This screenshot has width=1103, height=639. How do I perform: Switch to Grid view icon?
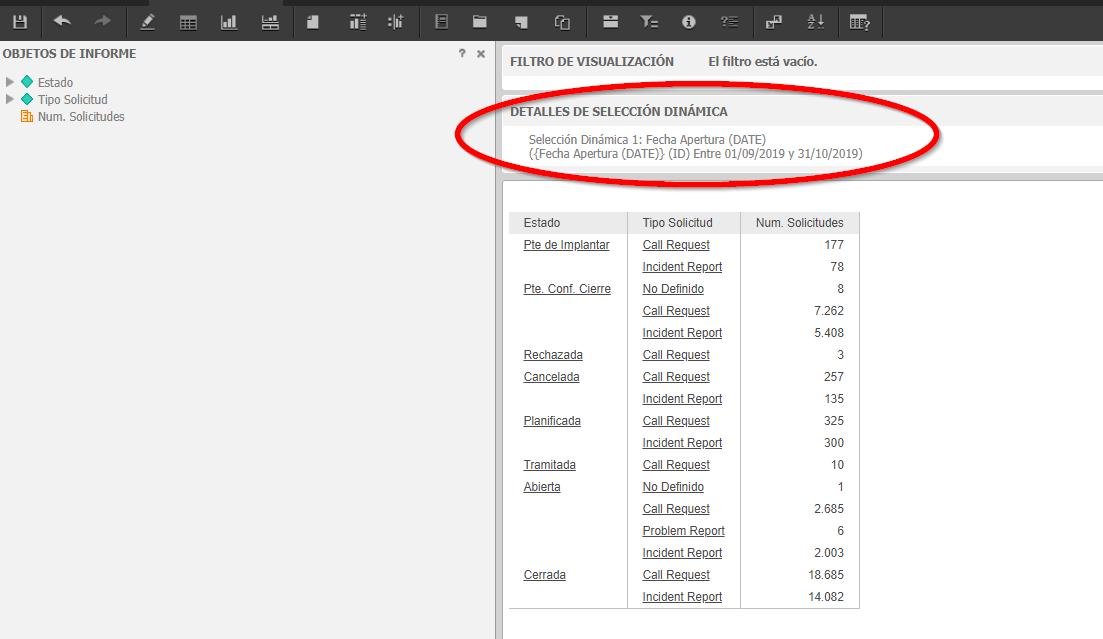[188, 23]
